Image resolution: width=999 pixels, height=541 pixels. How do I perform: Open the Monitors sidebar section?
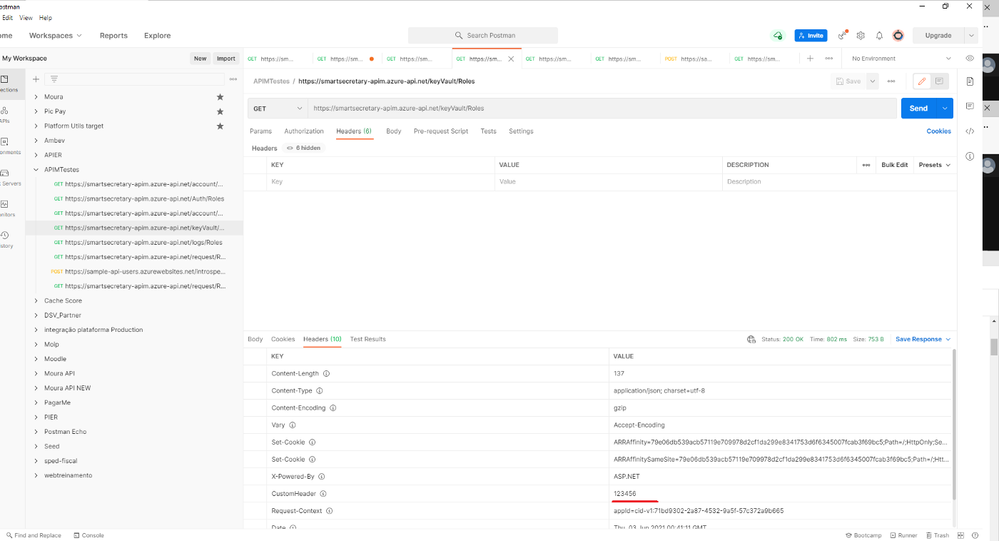5,209
